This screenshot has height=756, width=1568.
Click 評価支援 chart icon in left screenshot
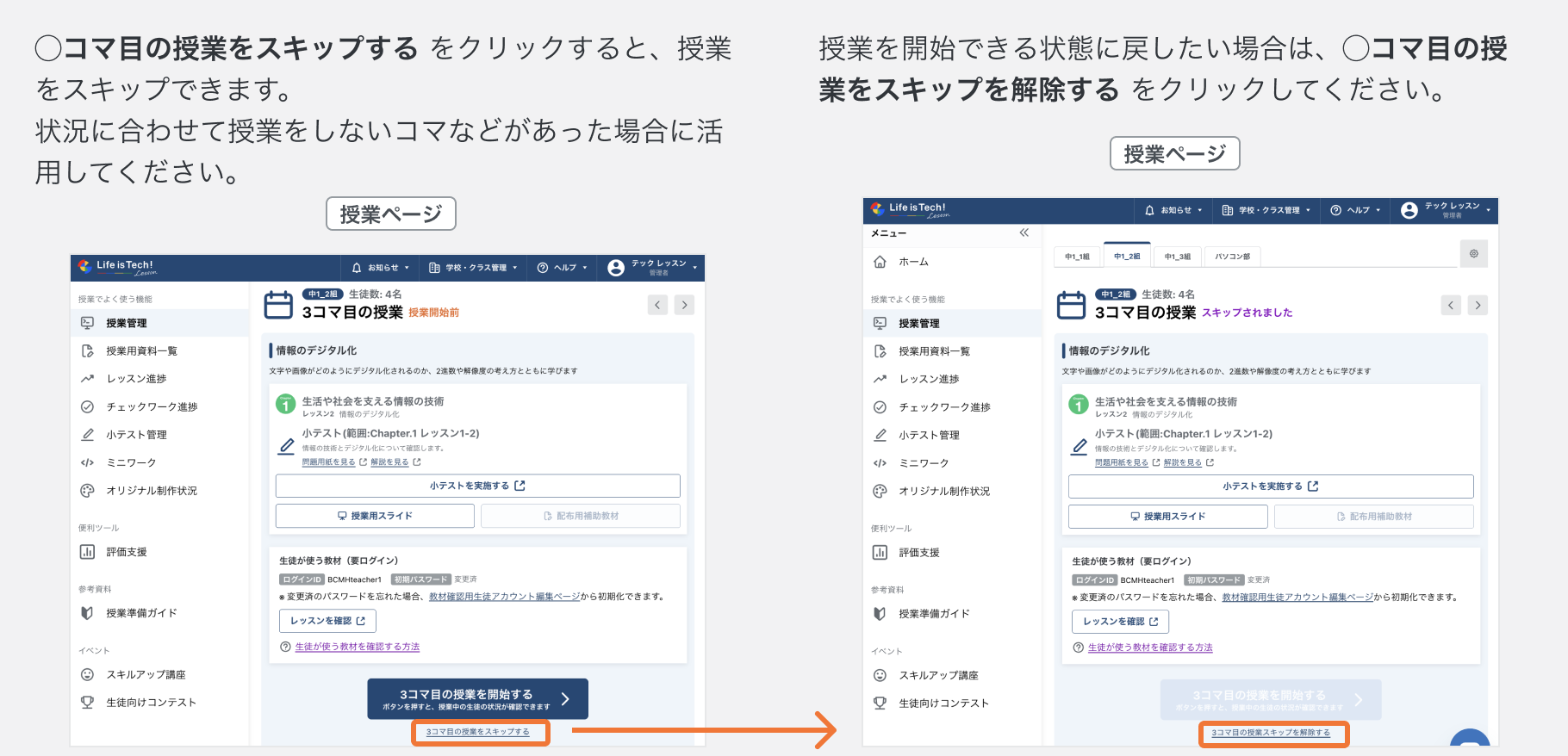(87, 552)
